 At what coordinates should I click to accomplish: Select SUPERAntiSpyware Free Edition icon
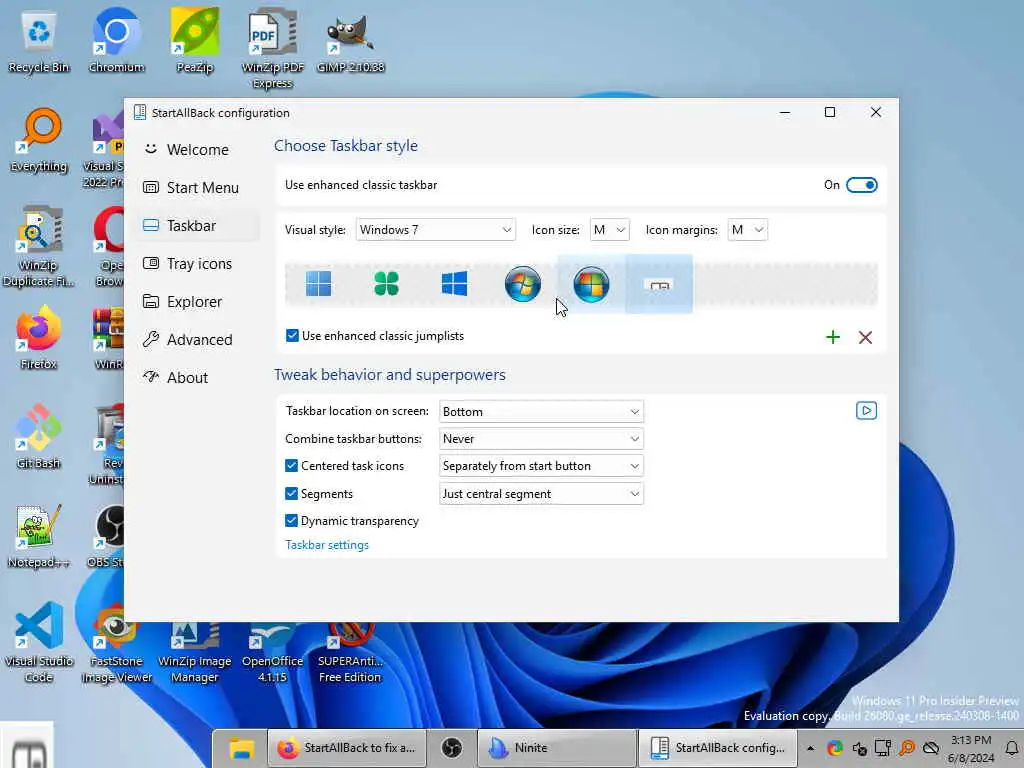pos(350,650)
